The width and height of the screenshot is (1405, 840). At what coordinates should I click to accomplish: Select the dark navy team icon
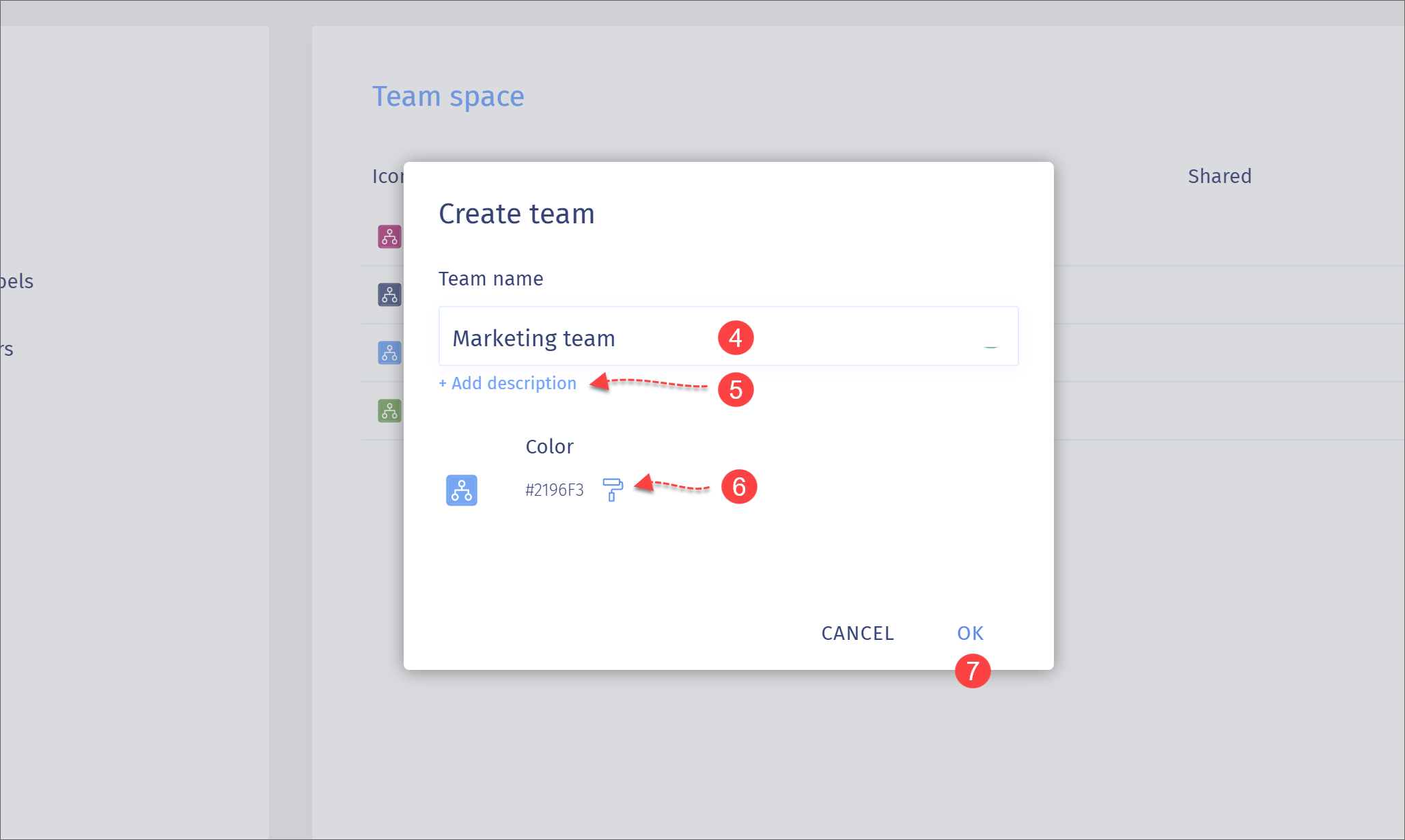click(x=389, y=295)
